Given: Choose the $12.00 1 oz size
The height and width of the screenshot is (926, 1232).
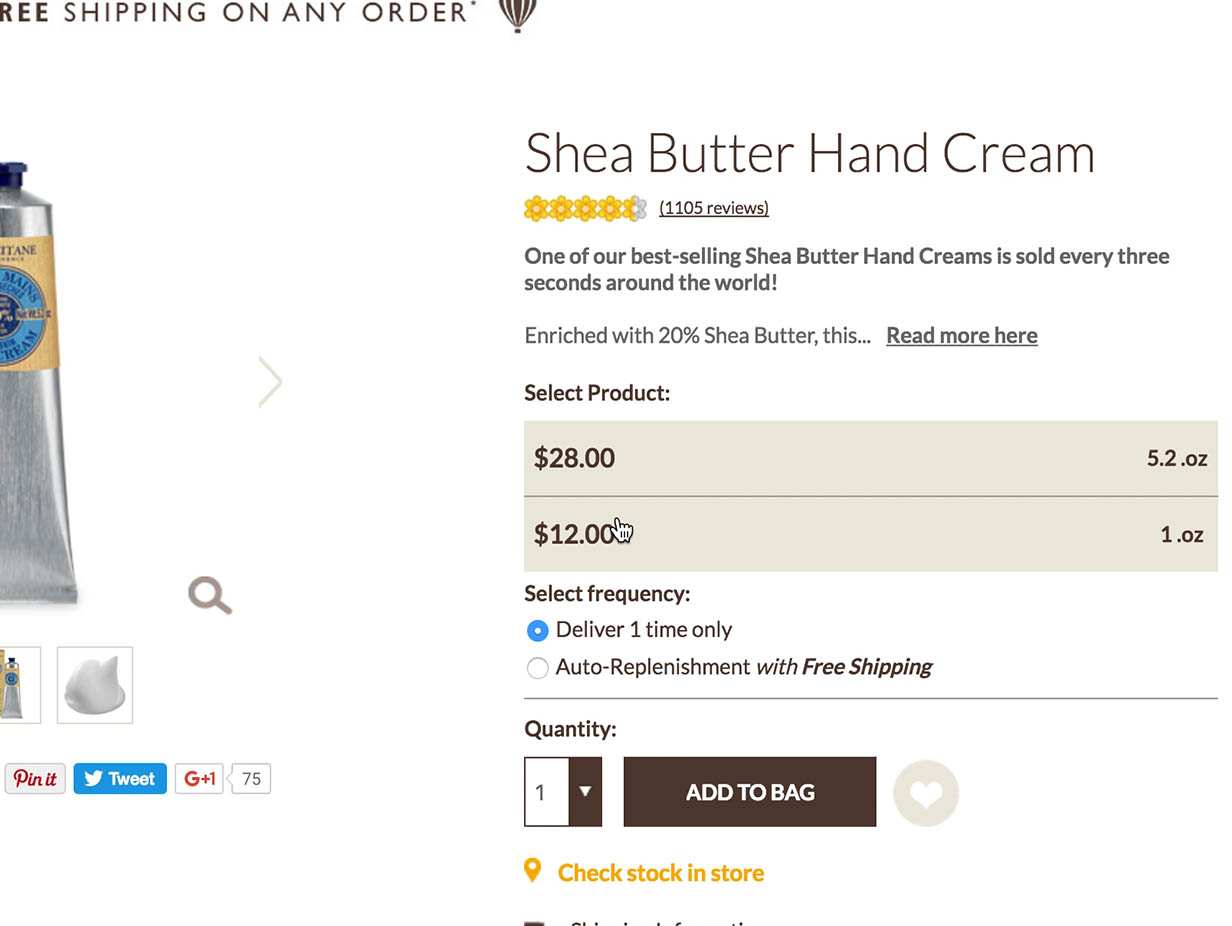Looking at the screenshot, I should [x=870, y=534].
